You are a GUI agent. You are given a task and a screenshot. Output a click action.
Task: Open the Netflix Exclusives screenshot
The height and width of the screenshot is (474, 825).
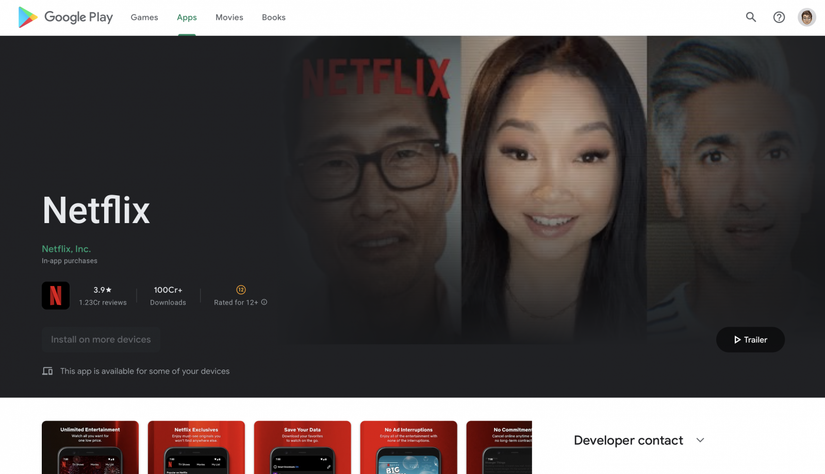196,447
